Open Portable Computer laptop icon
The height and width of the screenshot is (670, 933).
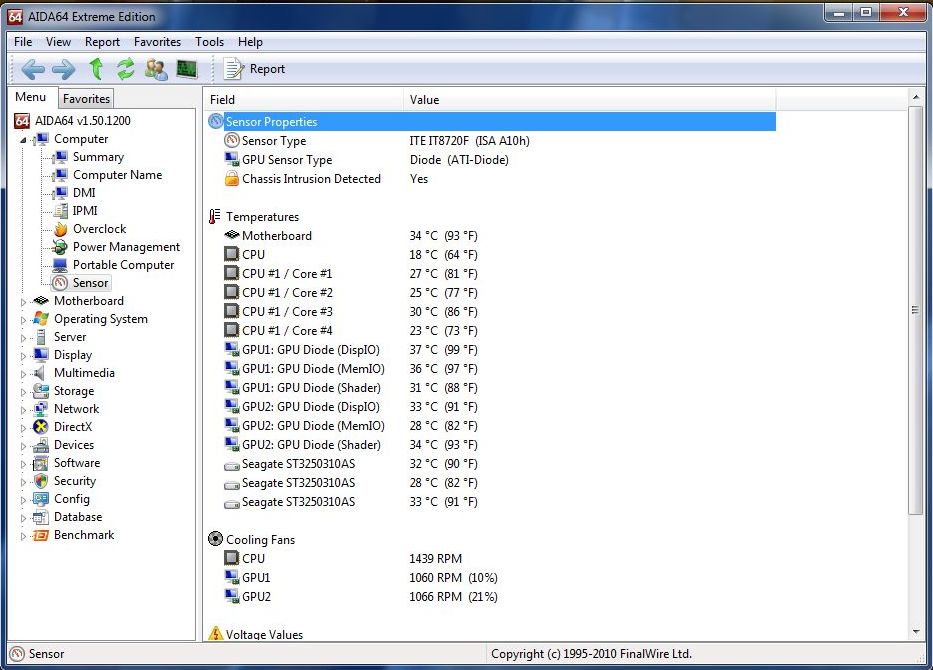tap(60, 265)
